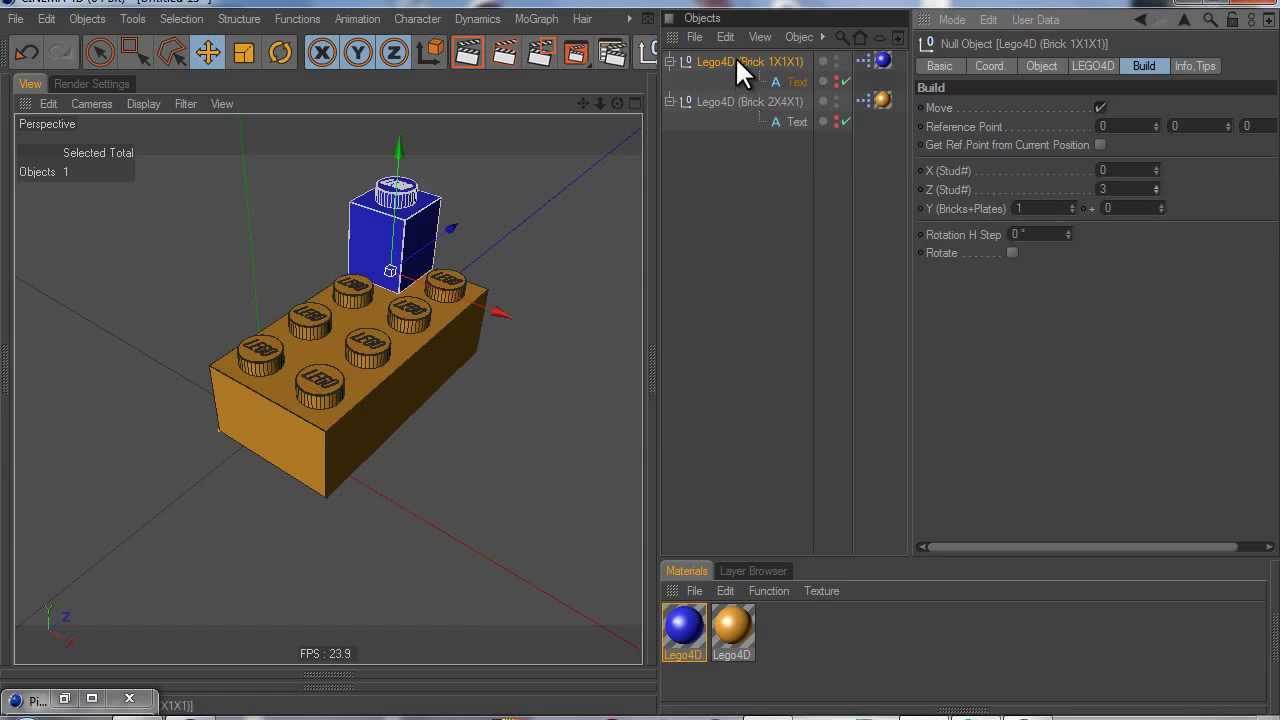Image resolution: width=1280 pixels, height=720 pixels.
Task: Switch to Layer Browser tab
Action: click(753, 571)
